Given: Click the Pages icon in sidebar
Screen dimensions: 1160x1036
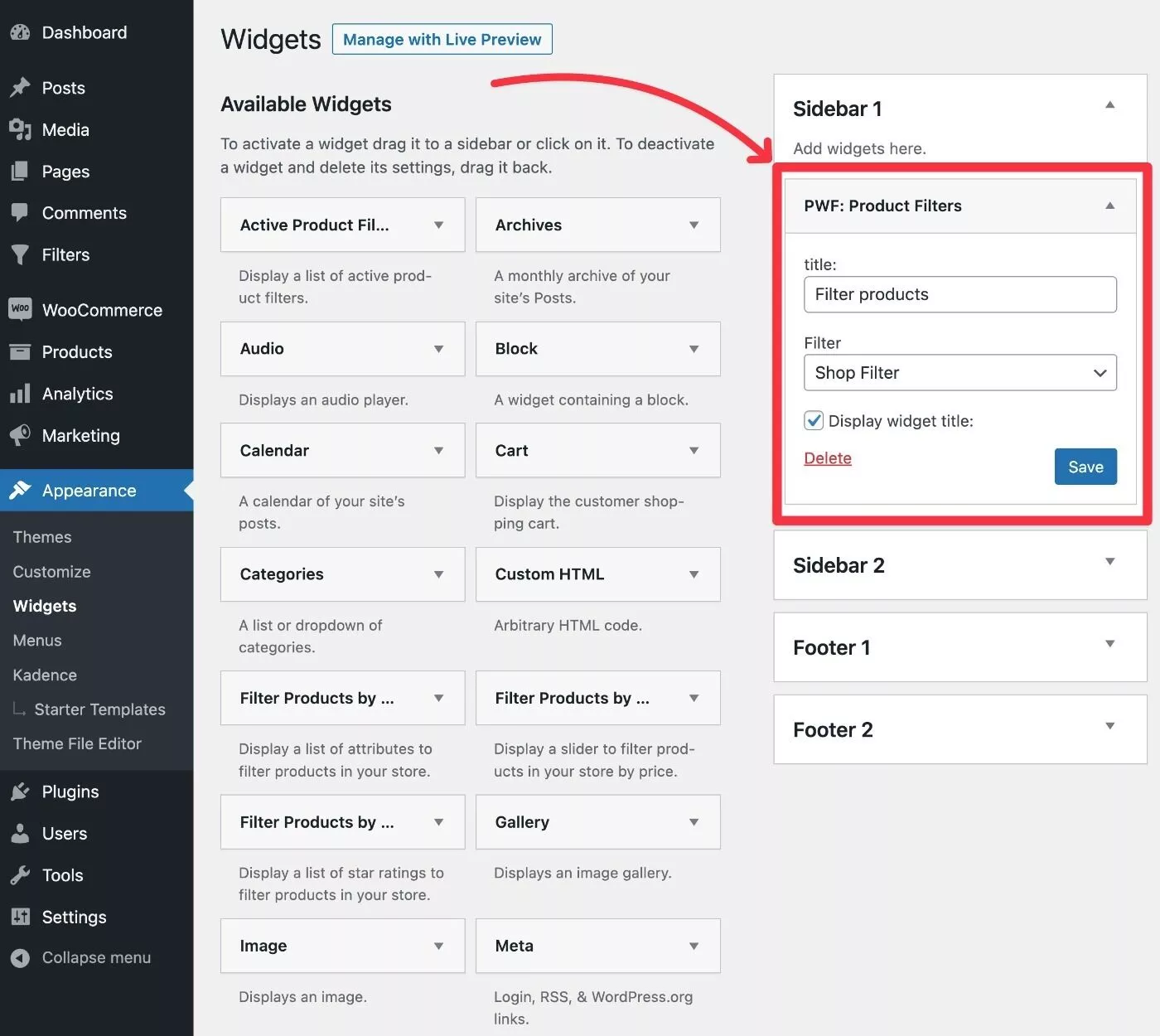Looking at the screenshot, I should [20, 172].
